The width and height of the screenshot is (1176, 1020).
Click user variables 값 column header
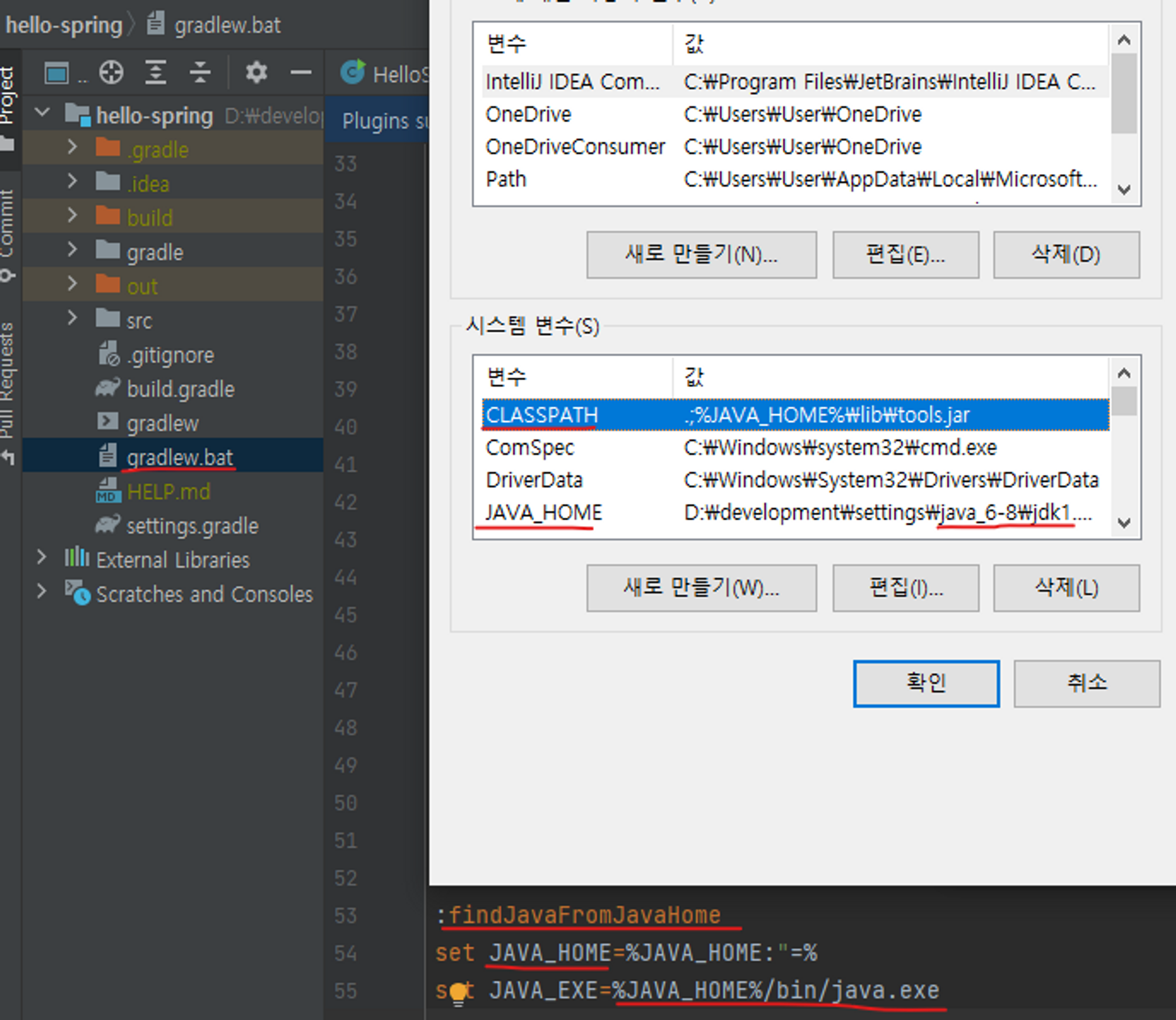891,44
